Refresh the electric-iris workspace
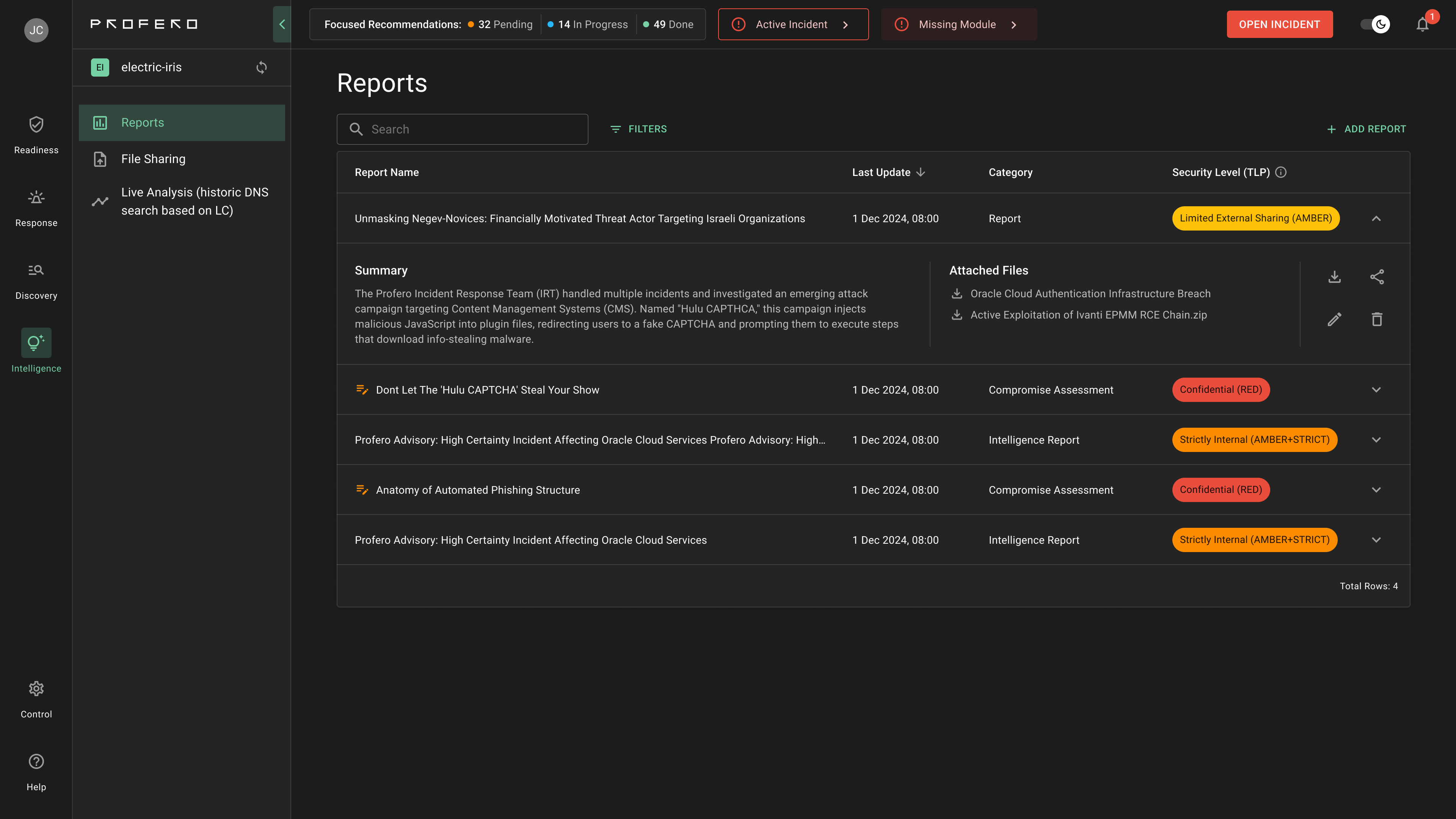 click(x=261, y=67)
